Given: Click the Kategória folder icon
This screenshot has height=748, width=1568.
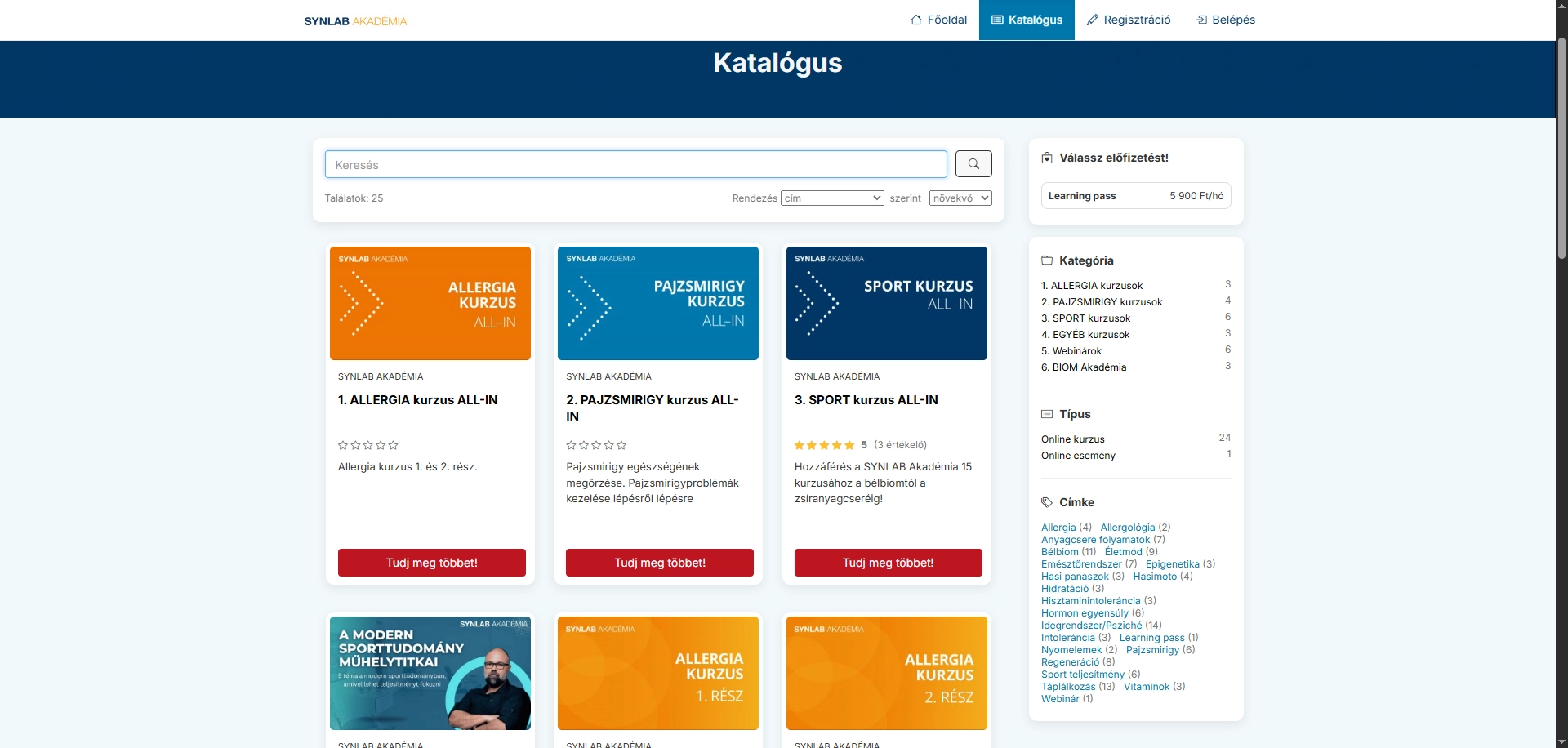Looking at the screenshot, I should coord(1047,260).
